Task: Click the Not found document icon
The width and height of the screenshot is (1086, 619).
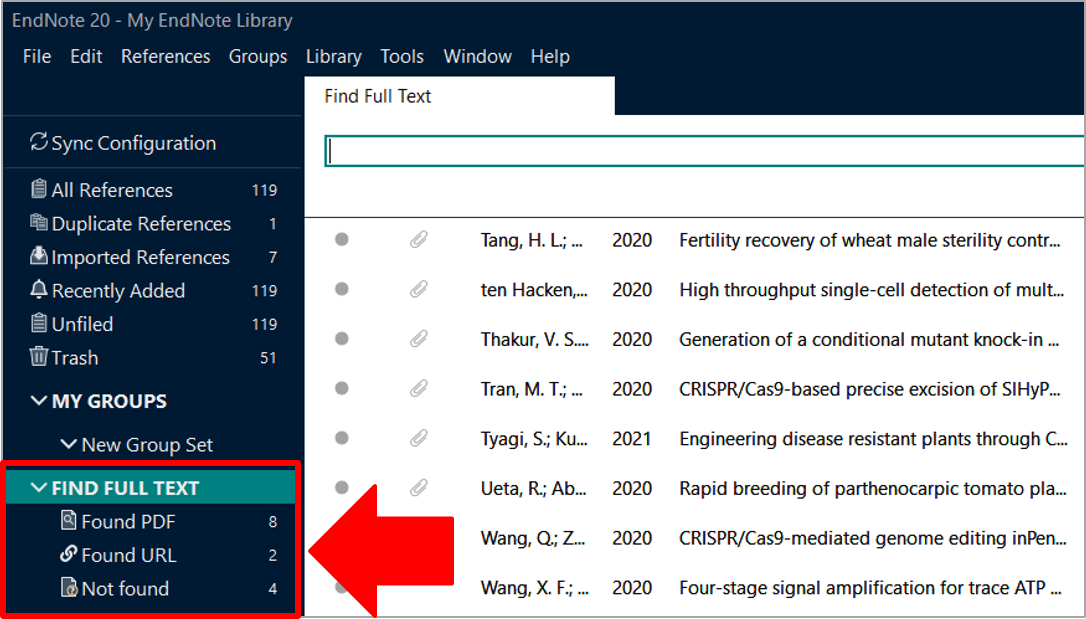Action: click(69, 588)
